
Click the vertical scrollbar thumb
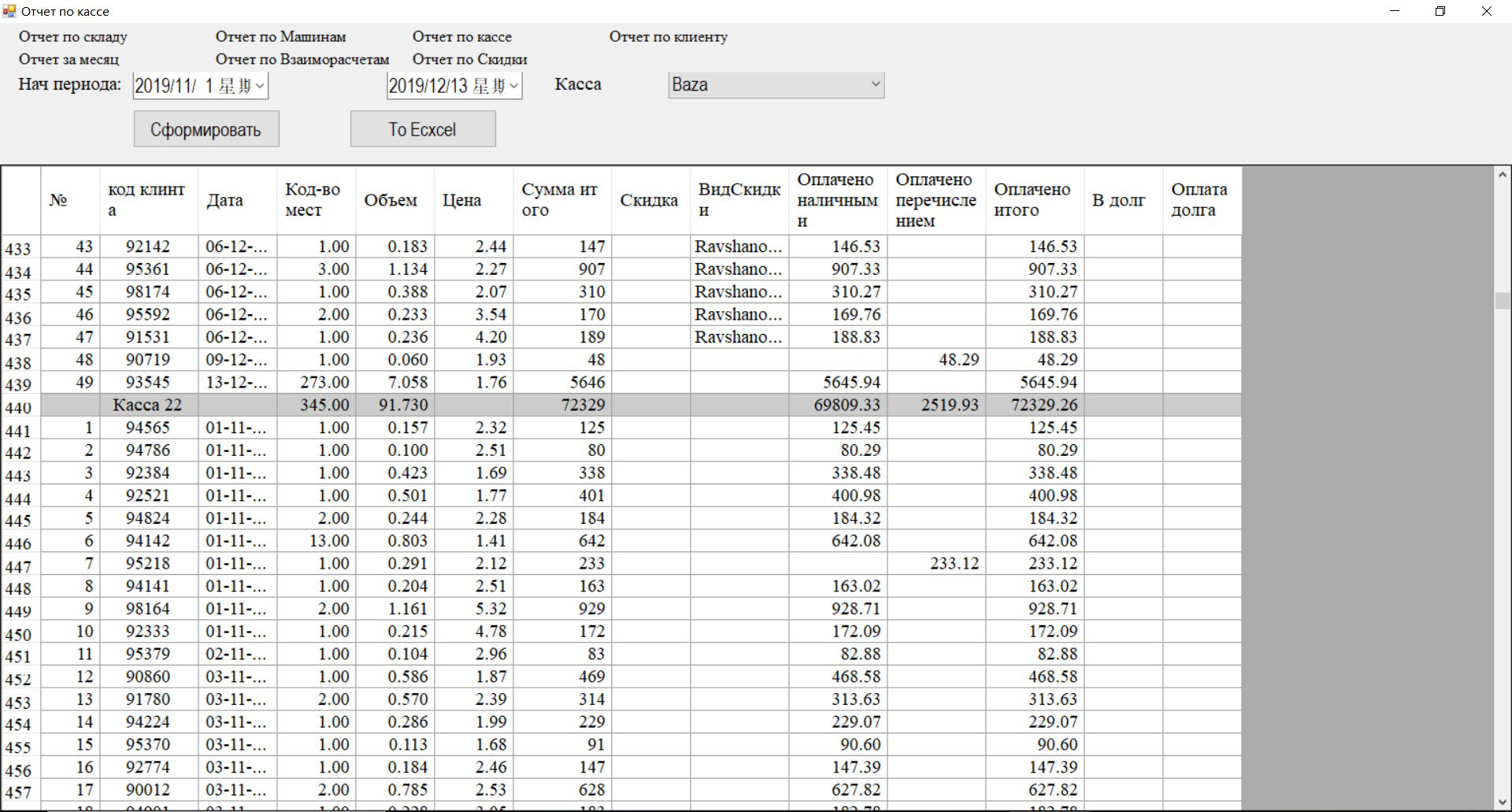pos(1502,301)
